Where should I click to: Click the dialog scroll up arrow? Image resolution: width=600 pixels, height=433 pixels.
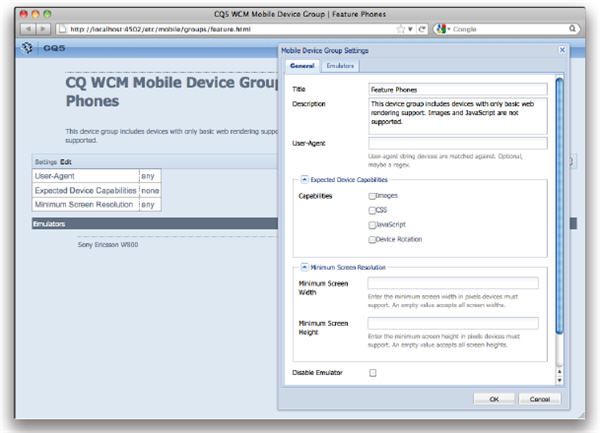click(x=559, y=371)
